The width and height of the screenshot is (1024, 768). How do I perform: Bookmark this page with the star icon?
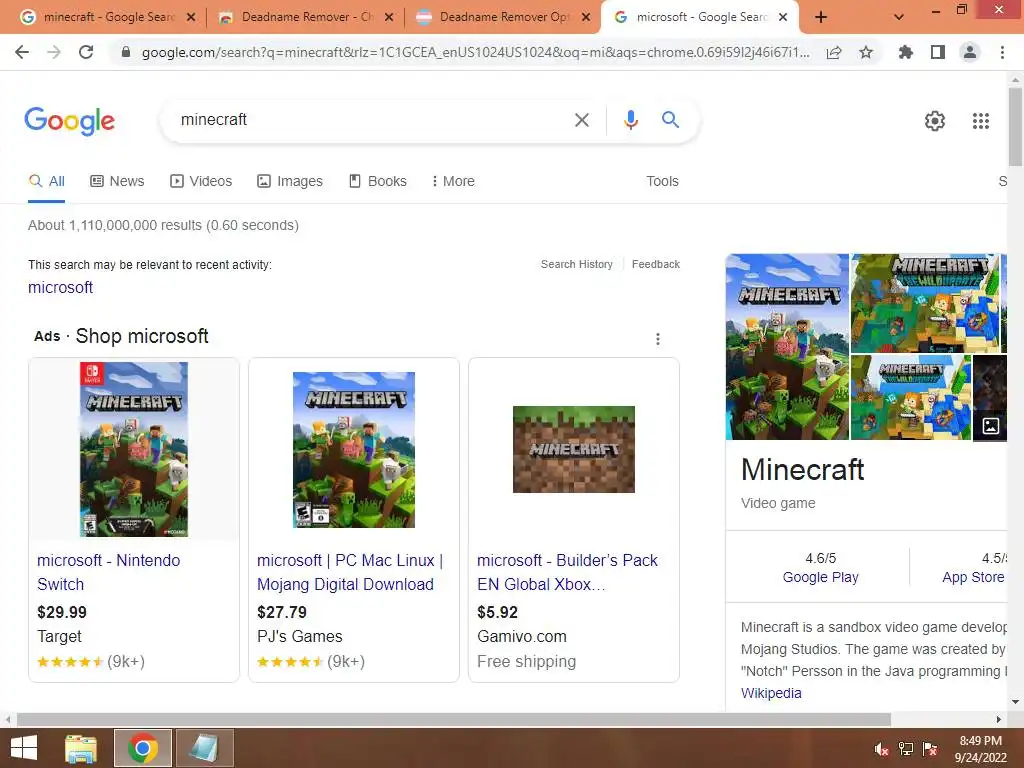[x=866, y=52]
